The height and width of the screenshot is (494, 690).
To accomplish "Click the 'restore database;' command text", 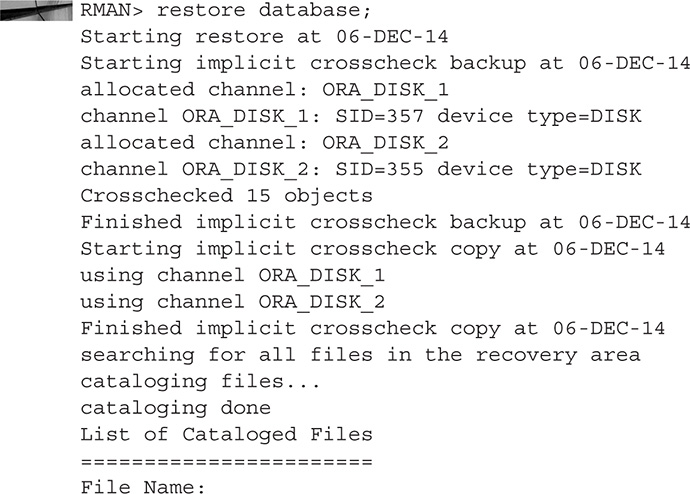I will [264, 11].
